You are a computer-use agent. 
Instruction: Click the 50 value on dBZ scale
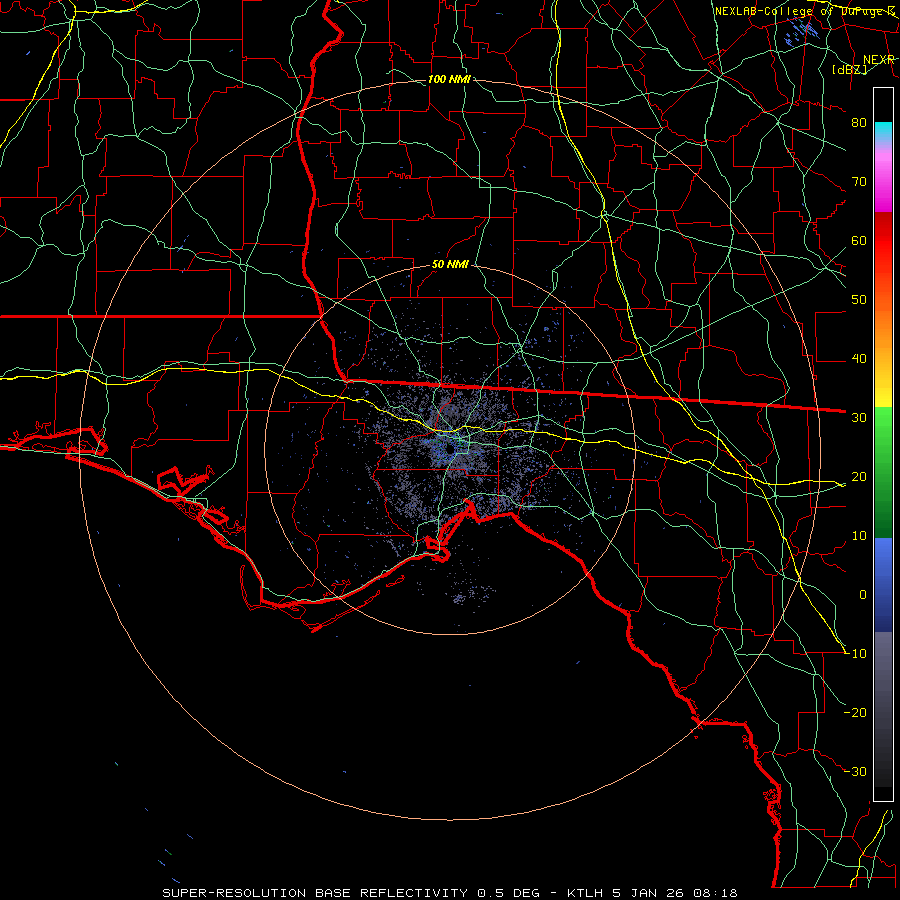(859, 300)
